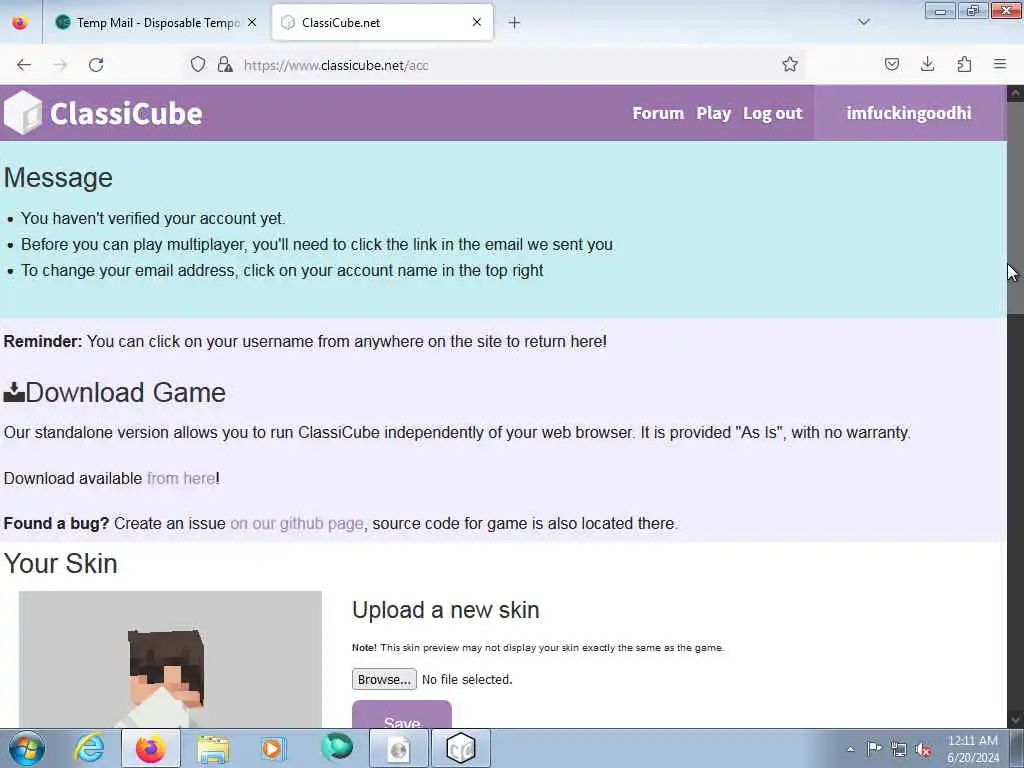Click the Log out link
This screenshot has width=1024, height=768.
773,113
